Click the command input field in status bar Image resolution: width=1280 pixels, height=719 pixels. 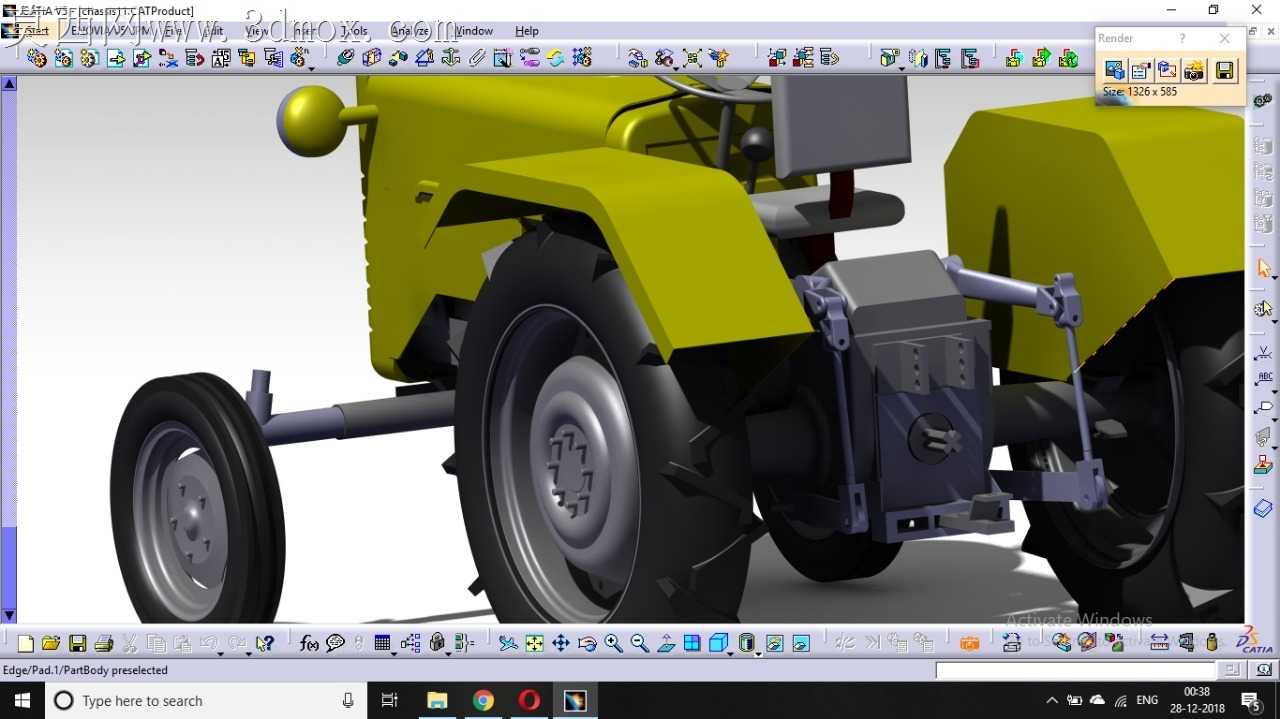point(1076,670)
